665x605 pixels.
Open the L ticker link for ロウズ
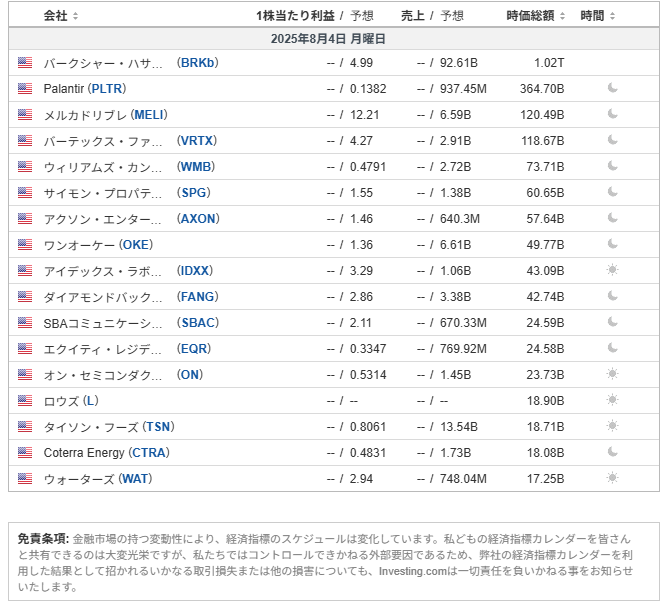(91, 401)
